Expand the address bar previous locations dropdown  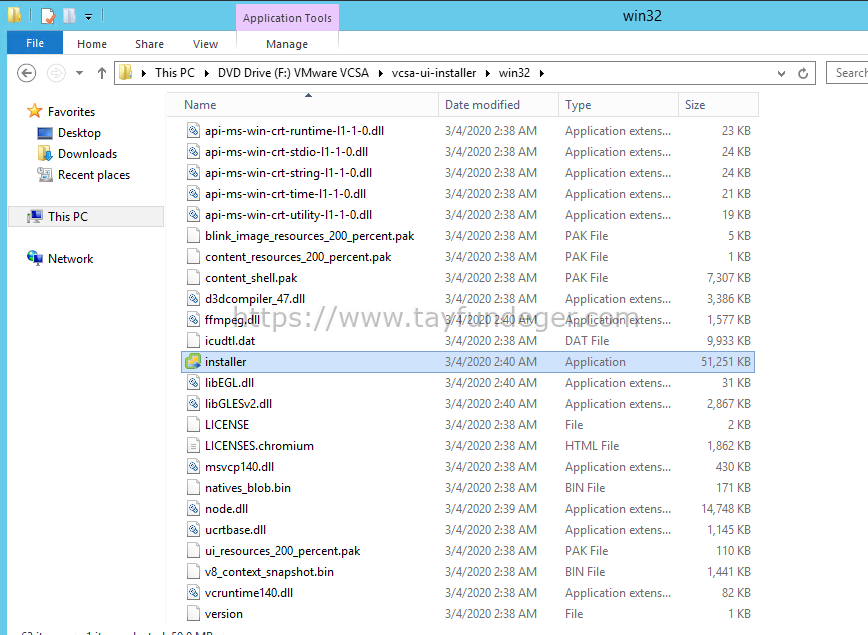[781, 74]
